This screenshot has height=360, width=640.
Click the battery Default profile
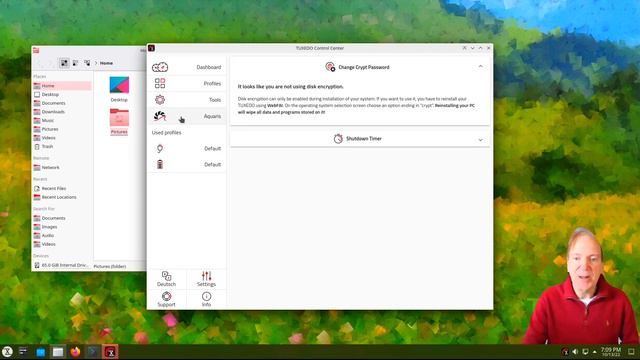tap(187, 164)
